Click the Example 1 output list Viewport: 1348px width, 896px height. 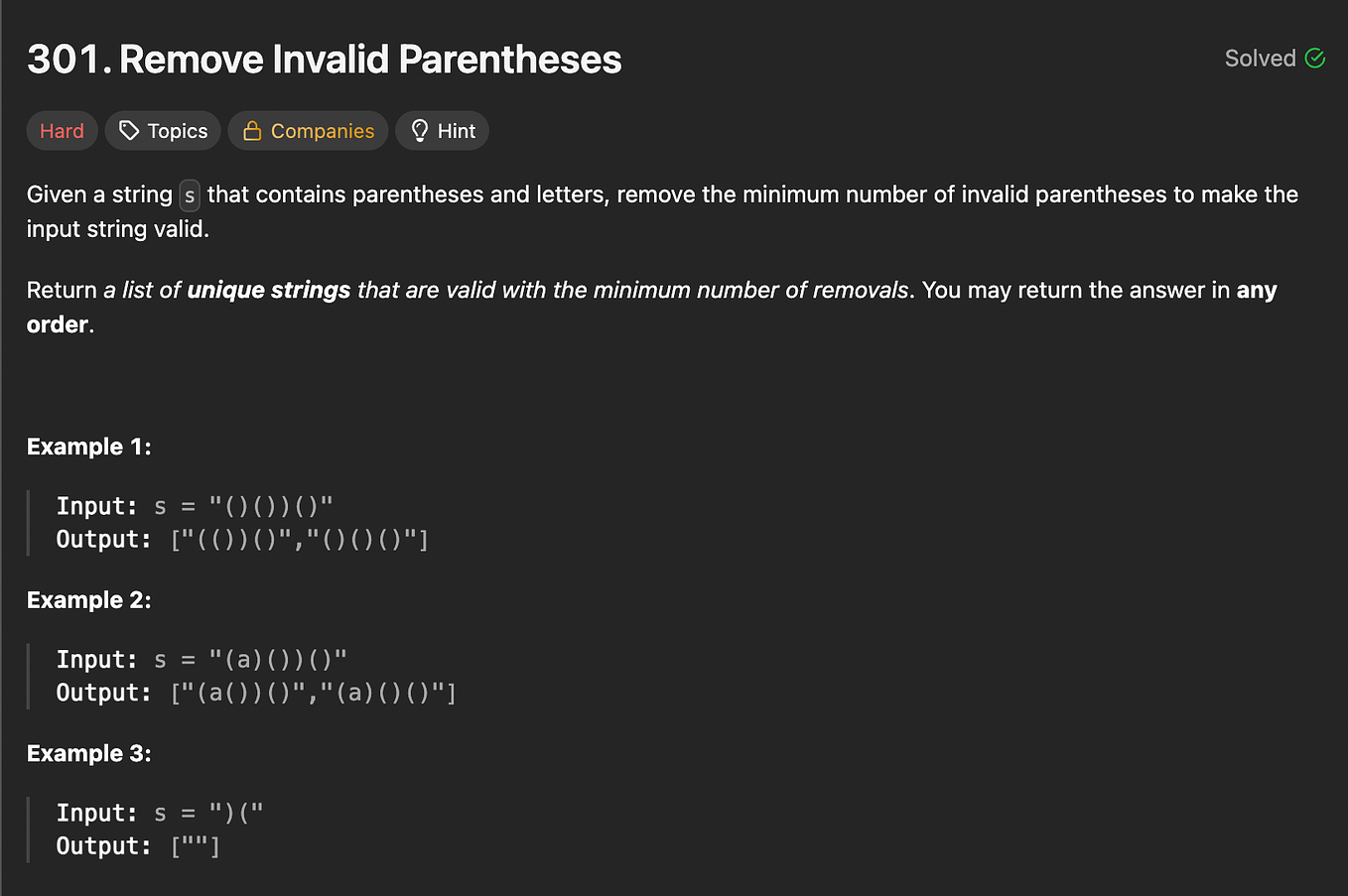(300, 540)
